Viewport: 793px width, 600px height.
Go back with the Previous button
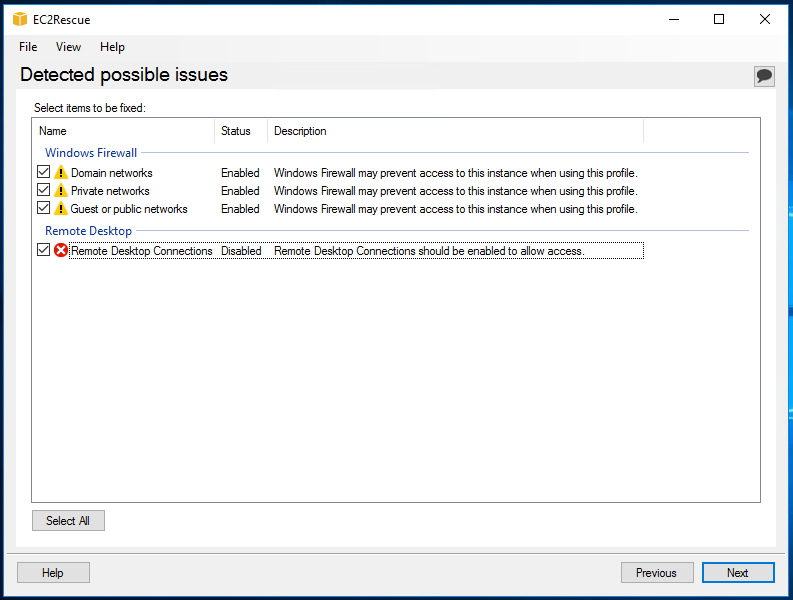pyautogui.click(x=657, y=573)
